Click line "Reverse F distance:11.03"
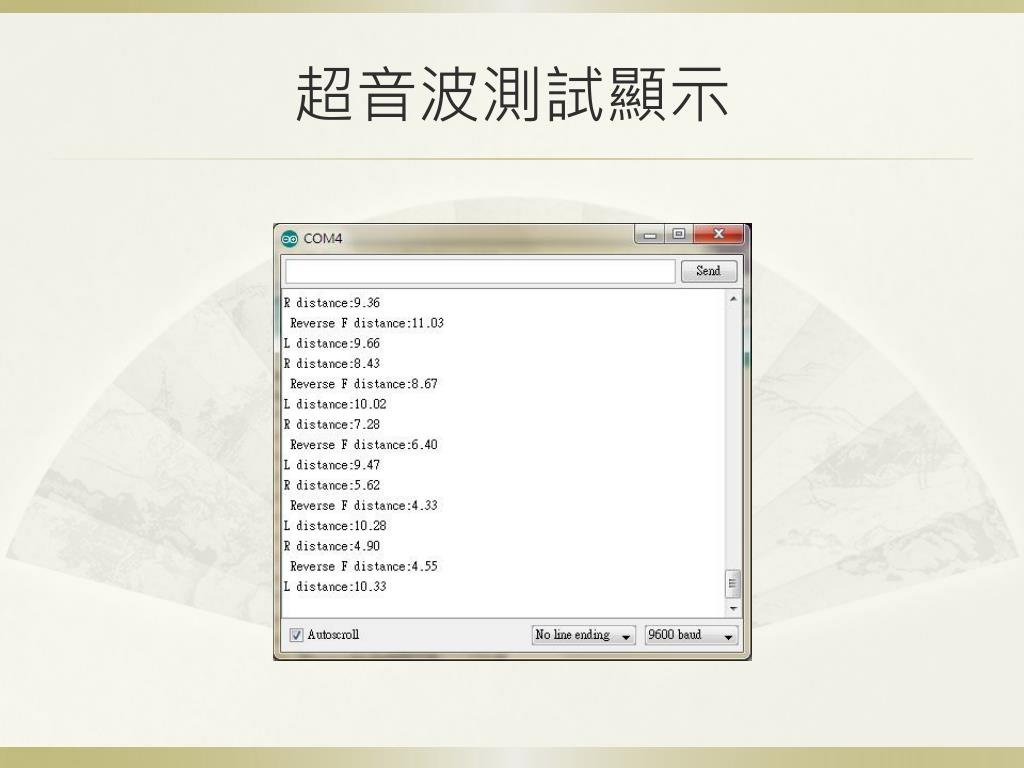Image resolution: width=1024 pixels, height=768 pixels. 366,323
